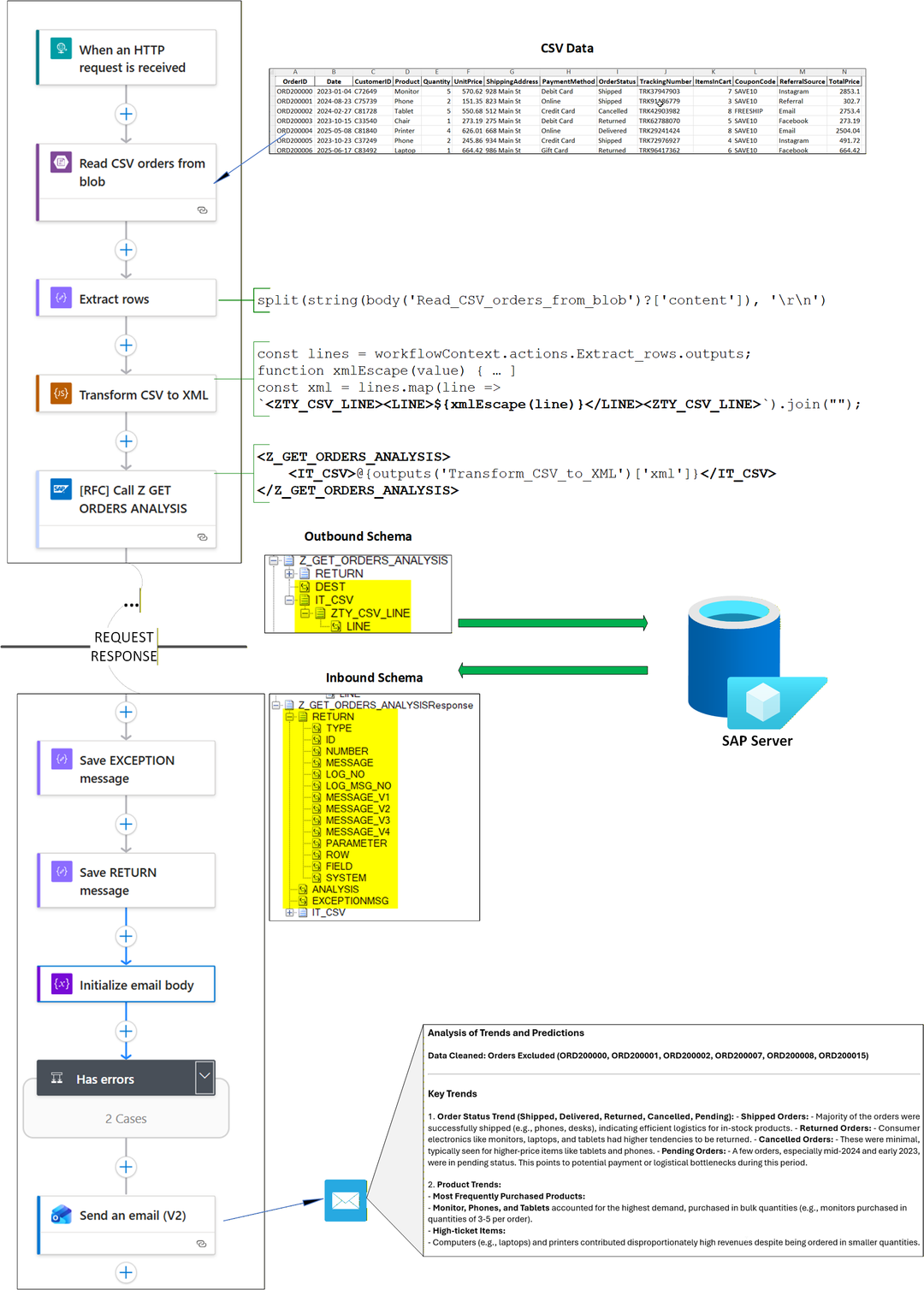
Task: Open the Extract rows action
Action: 126,299
